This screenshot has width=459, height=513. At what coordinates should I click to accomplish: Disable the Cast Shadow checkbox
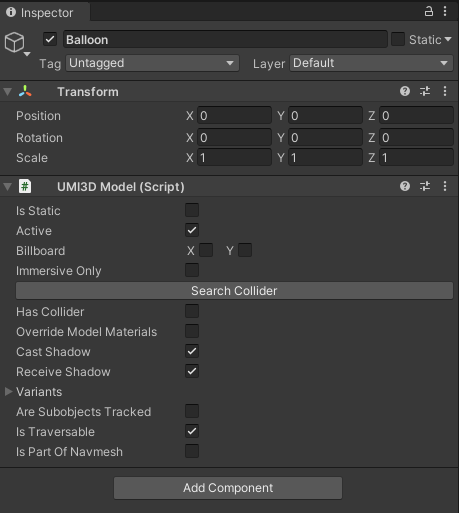(x=192, y=351)
